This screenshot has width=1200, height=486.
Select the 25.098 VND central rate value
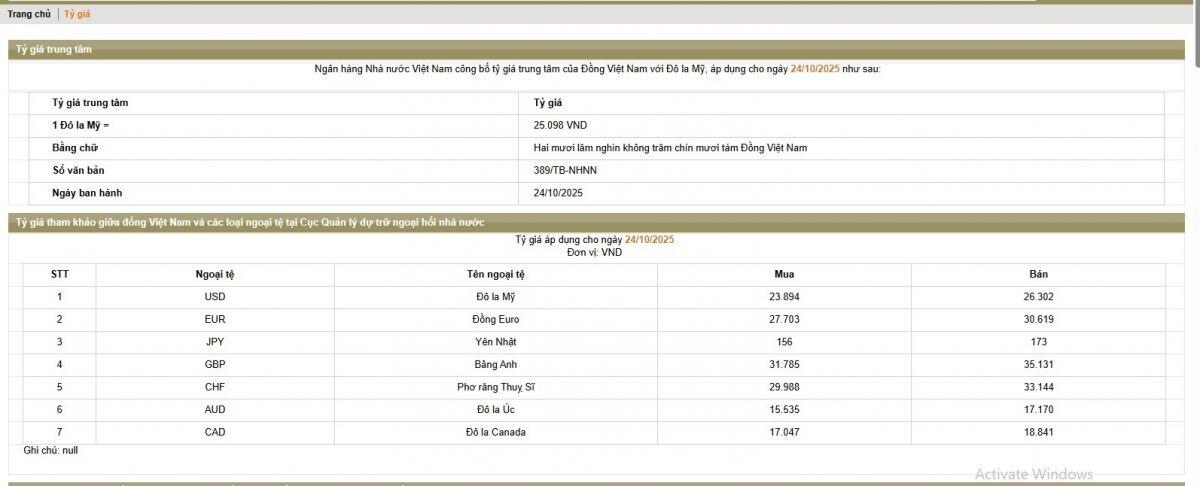(560, 125)
